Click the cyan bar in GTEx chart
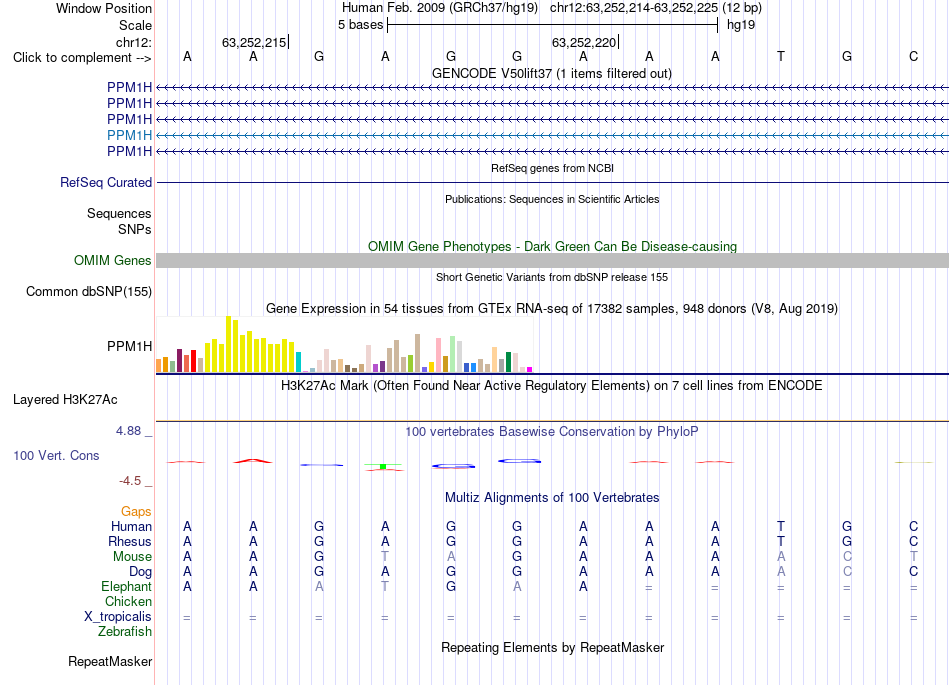Viewport: 950px width, 685px height. 298,362
